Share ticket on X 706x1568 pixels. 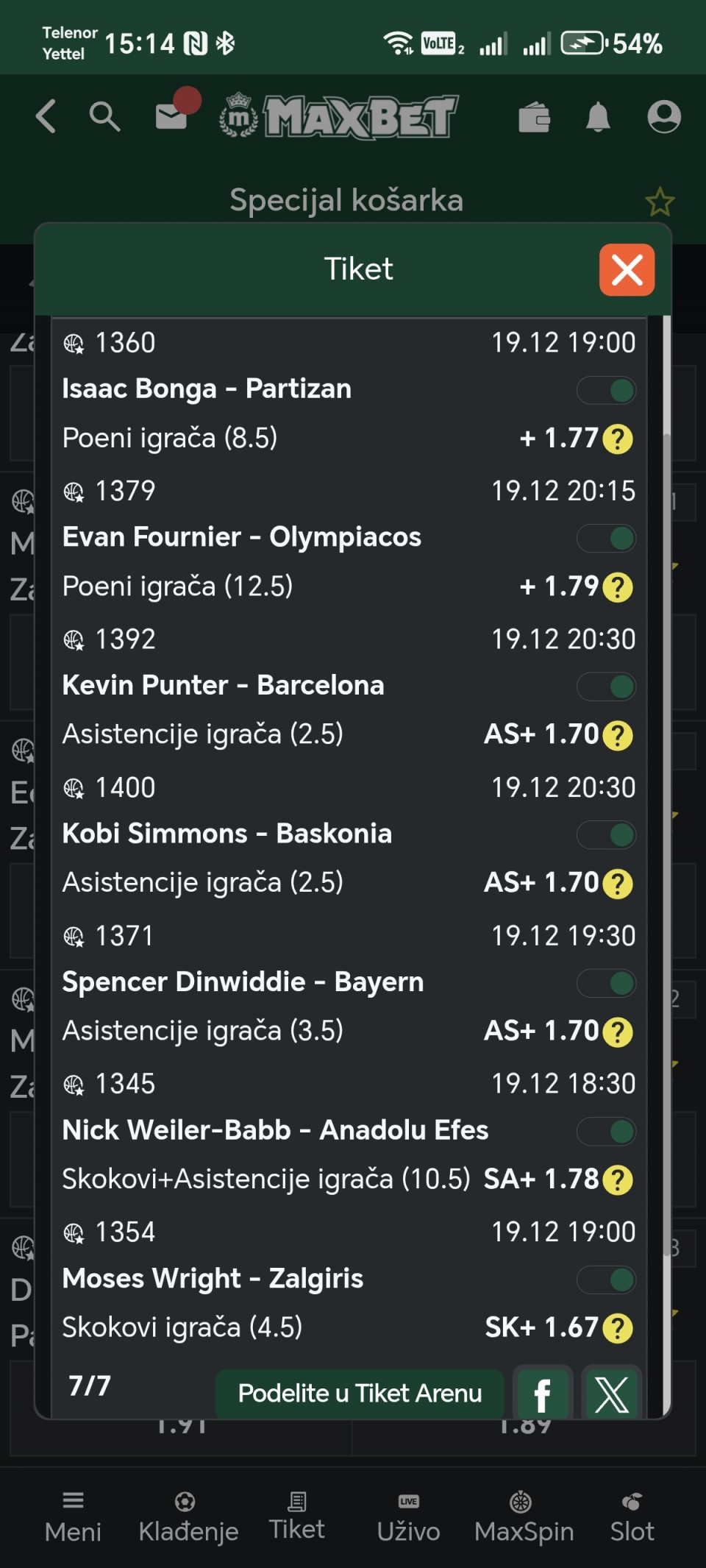point(612,1393)
